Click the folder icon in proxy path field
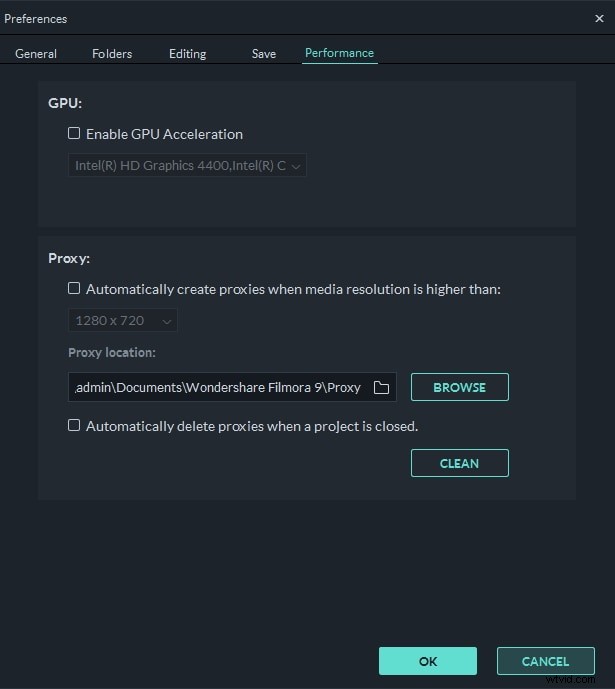 380,388
